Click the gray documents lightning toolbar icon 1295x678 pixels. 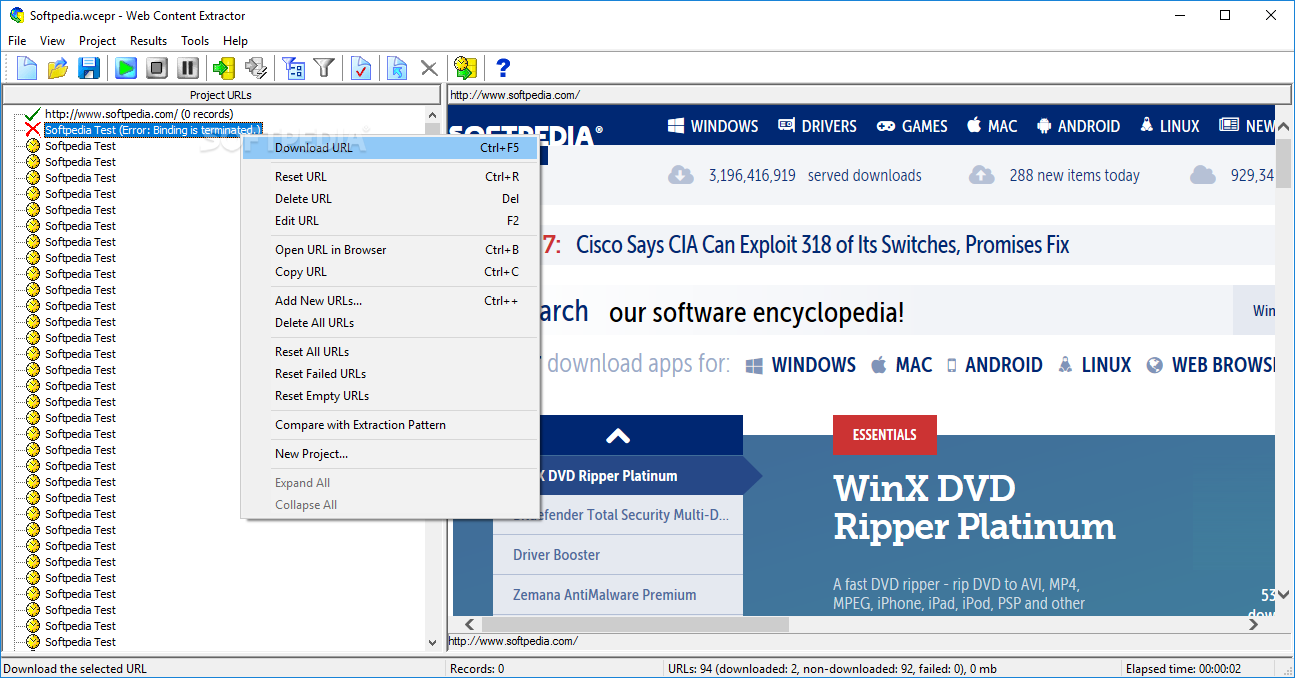click(256, 68)
